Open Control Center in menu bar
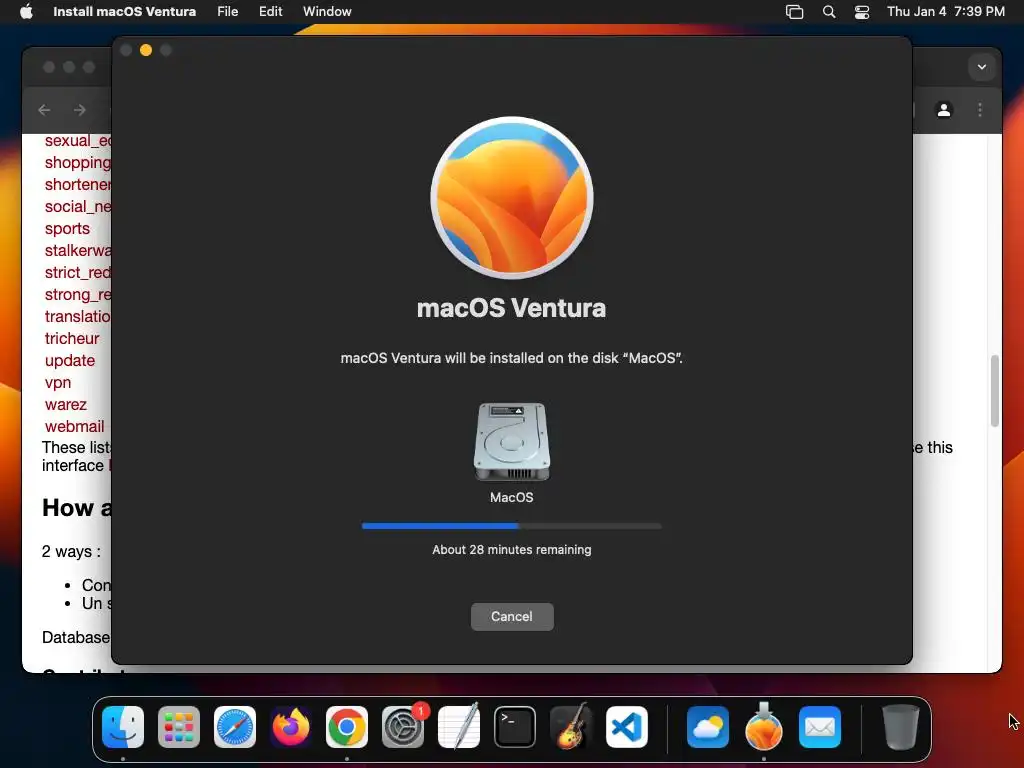The height and width of the screenshot is (768, 1024). (862, 12)
